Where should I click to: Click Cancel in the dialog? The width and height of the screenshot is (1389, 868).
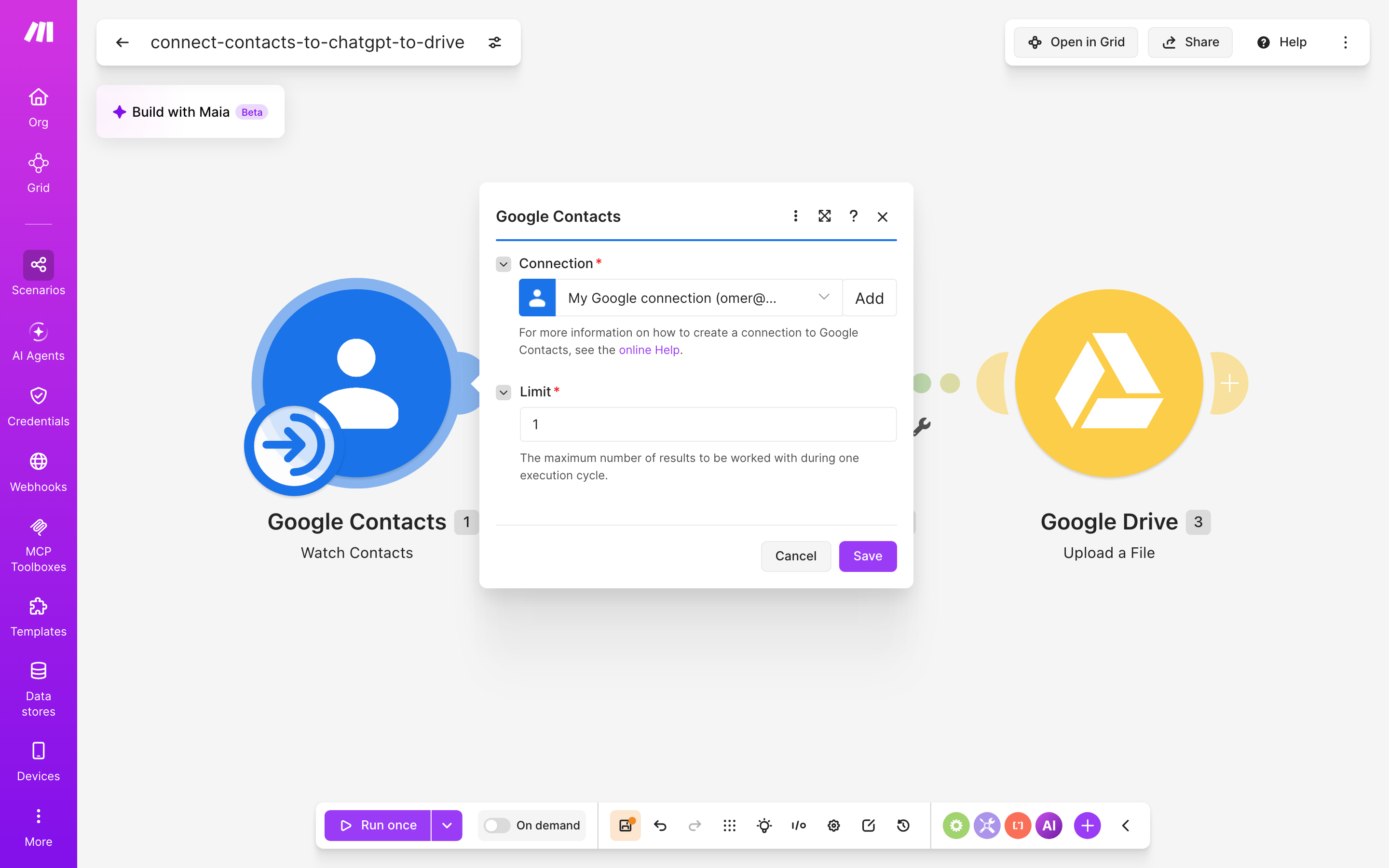tap(795, 556)
